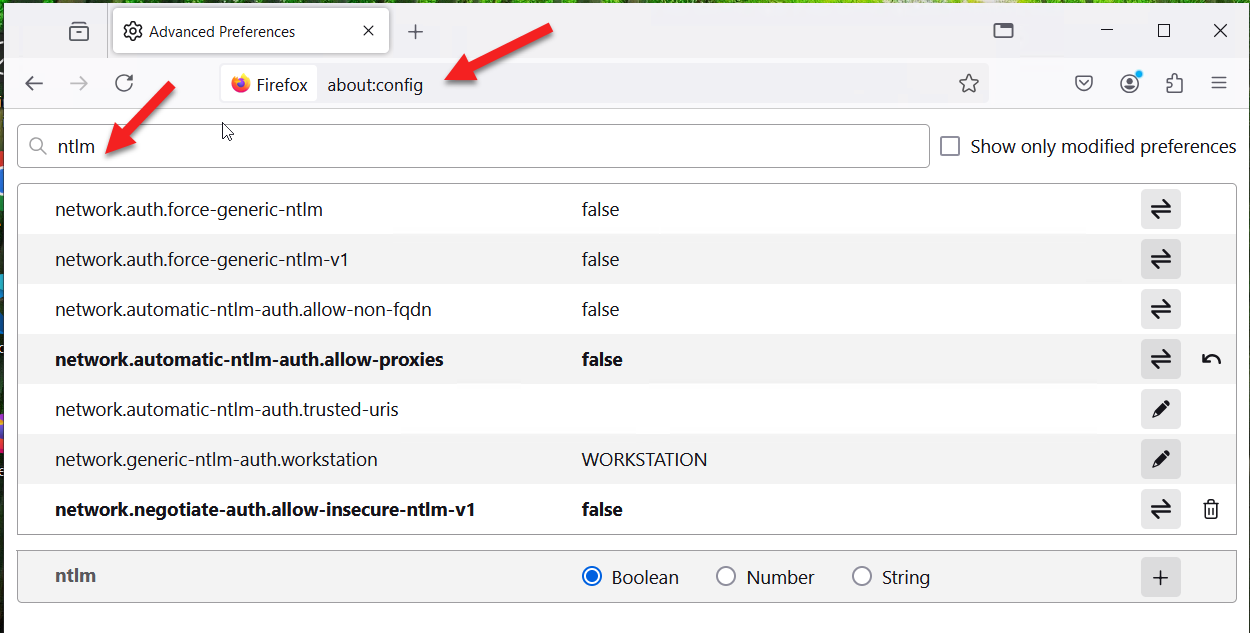Edit the network.generic-ntlm-auth.workstation value
Image resolution: width=1250 pixels, height=633 pixels.
pyautogui.click(x=1160, y=460)
